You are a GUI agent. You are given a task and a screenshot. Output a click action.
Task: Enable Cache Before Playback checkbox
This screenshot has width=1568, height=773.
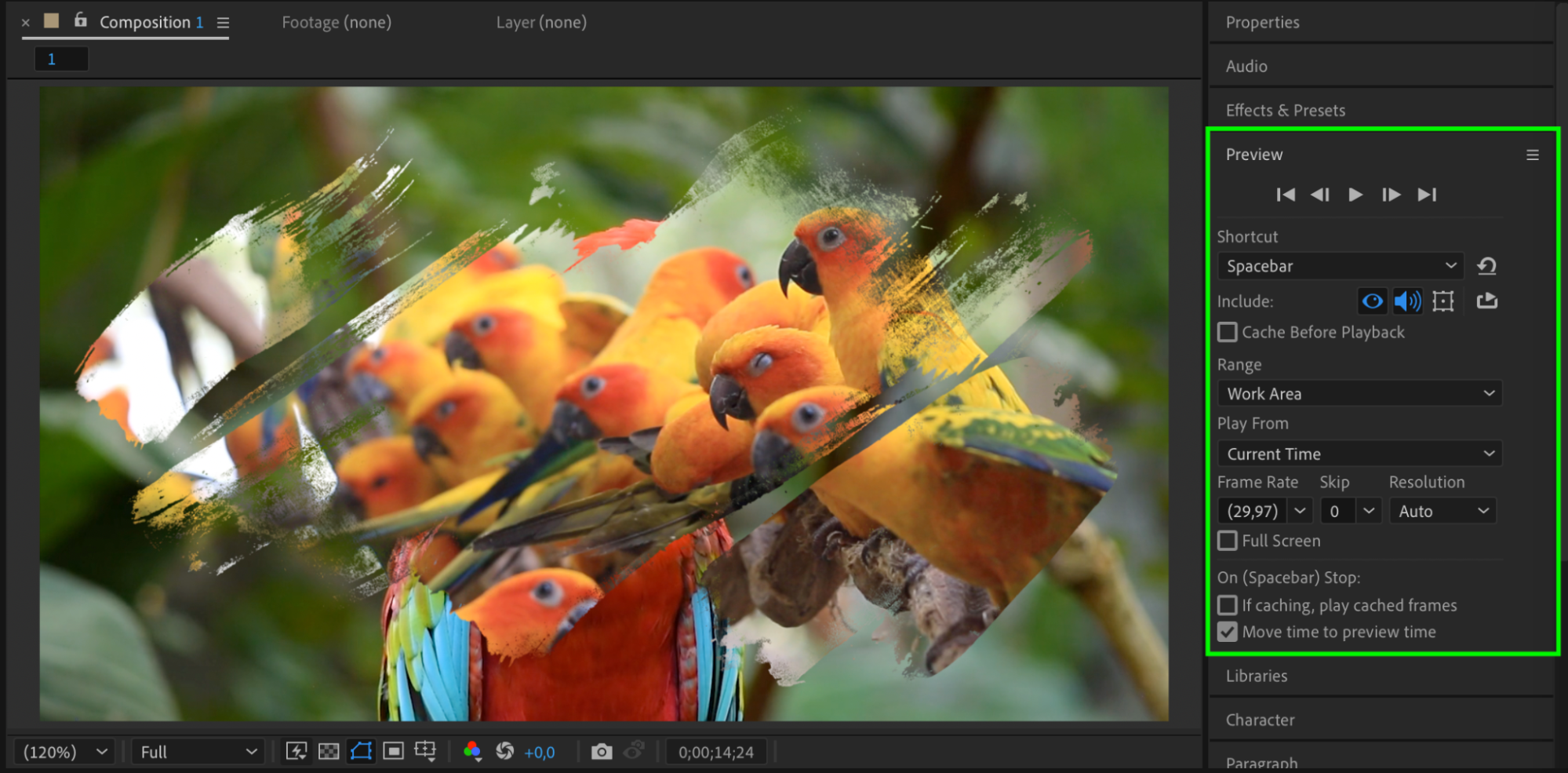pyautogui.click(x=1228, y=333)
